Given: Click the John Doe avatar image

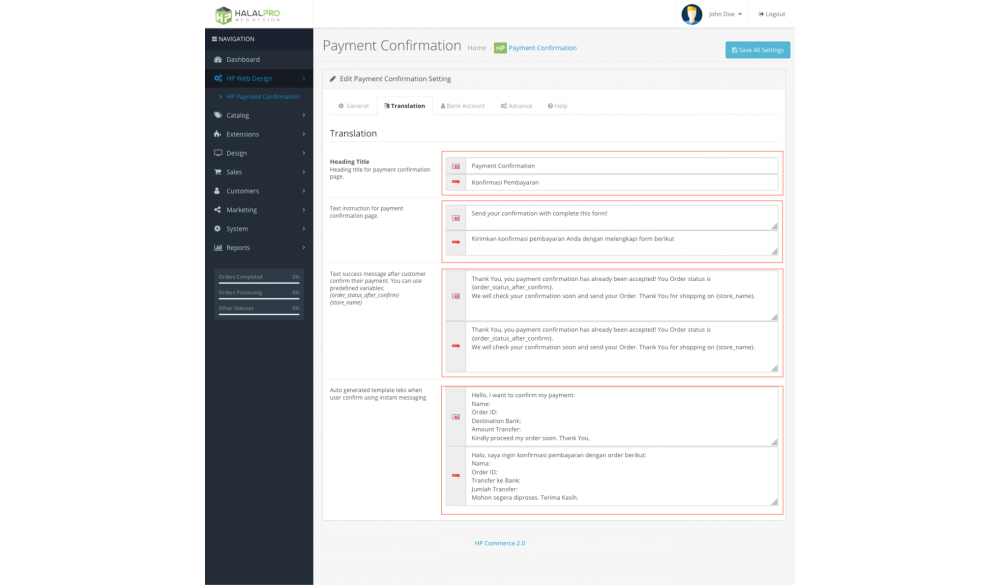Looking at the screenshot, I should (691, 14).
